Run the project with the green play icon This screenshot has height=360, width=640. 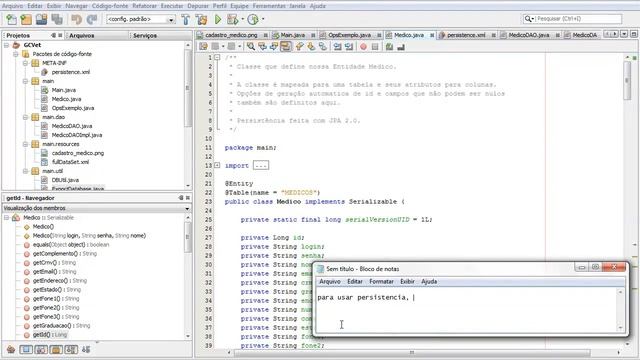[218, 19]
